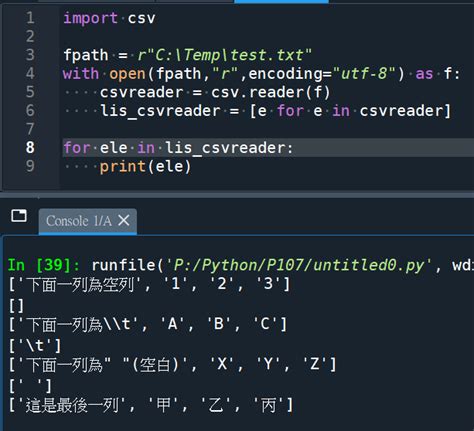Click the console output row starting '這是最後一列'
The height and width of the screenshot is (431, 474).
point(150,405)
